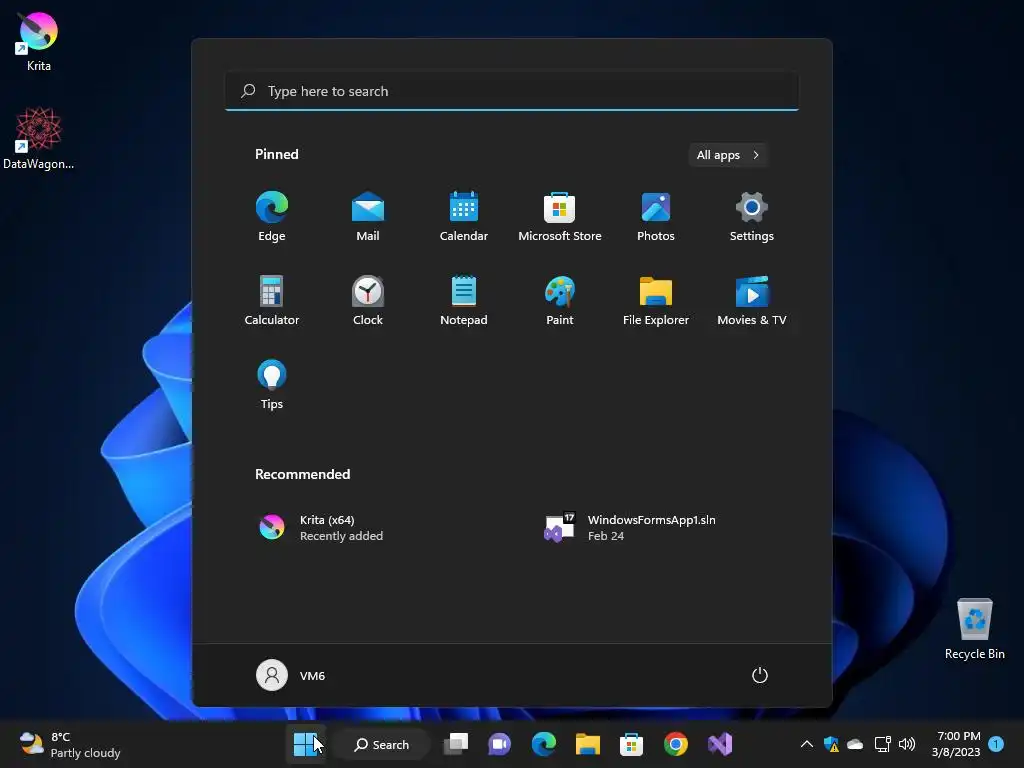Launch Edge from the taskbar

coord(543,744)
